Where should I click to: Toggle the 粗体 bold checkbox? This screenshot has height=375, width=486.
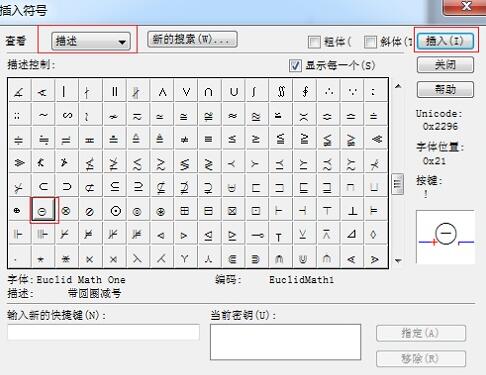coord(314,42)
